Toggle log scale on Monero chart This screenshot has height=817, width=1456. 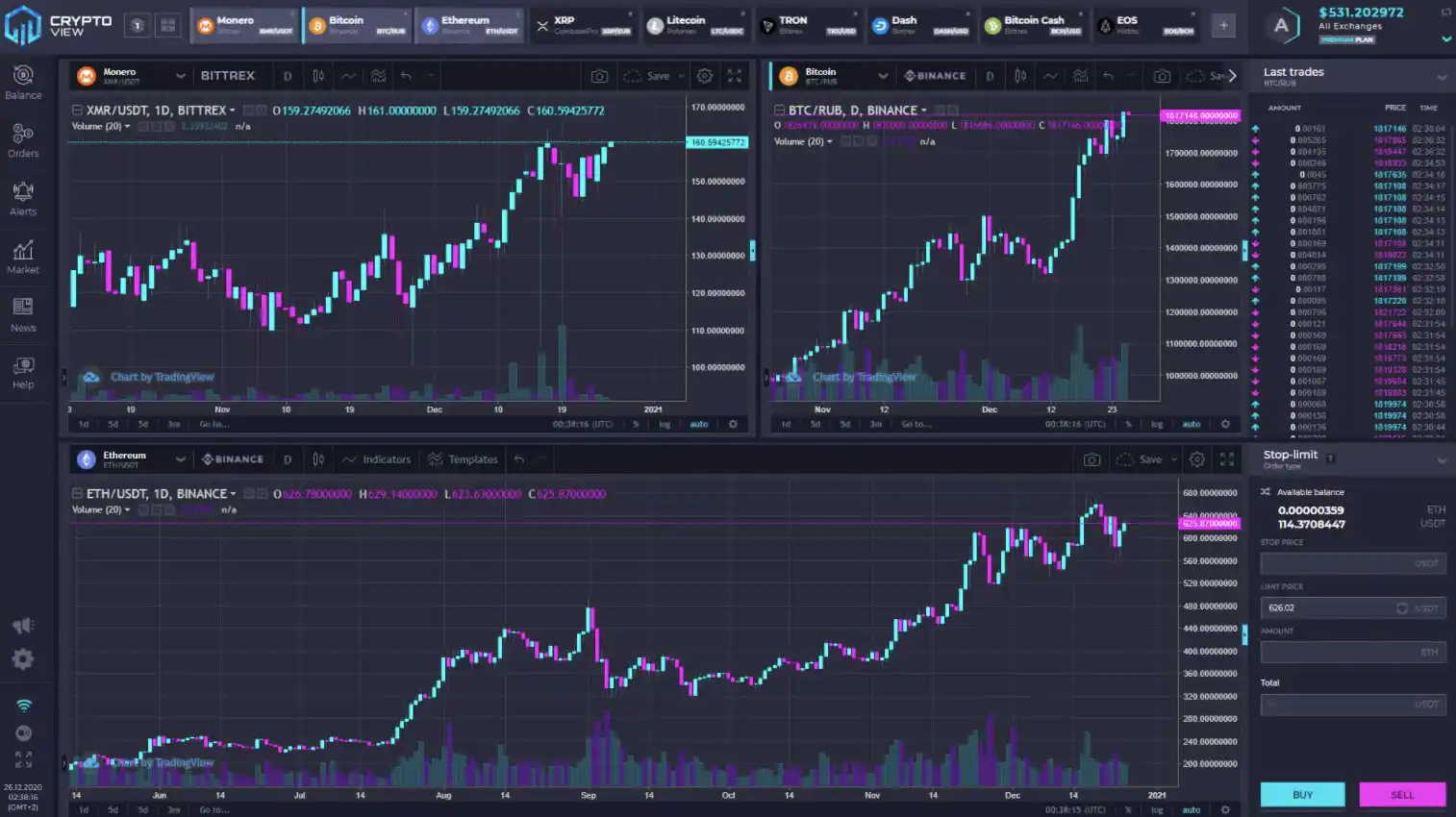pyautogui.click(x=665, y=424)
